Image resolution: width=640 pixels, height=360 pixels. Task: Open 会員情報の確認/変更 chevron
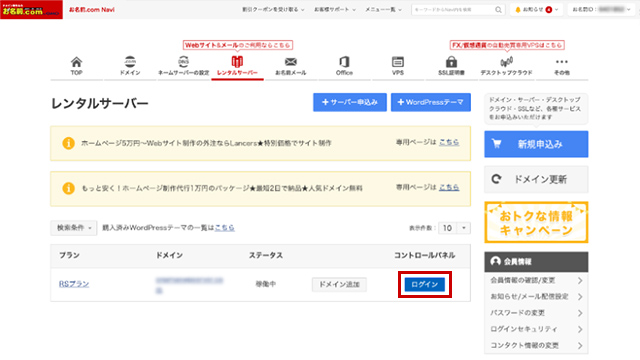point(580,280)
